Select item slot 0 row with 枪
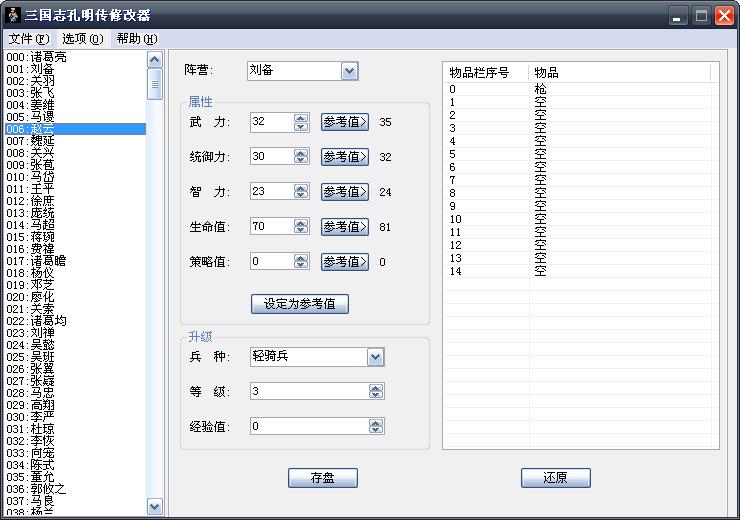Image resolution: width=740 pixels, height=520 pixels. point(540,89)
